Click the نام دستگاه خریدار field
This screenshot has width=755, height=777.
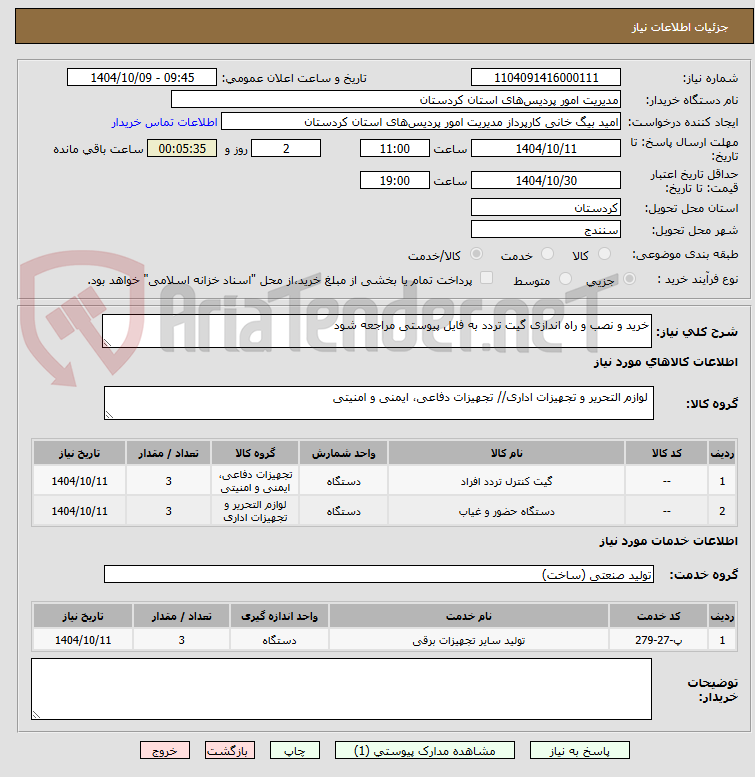tap(395, 100)
